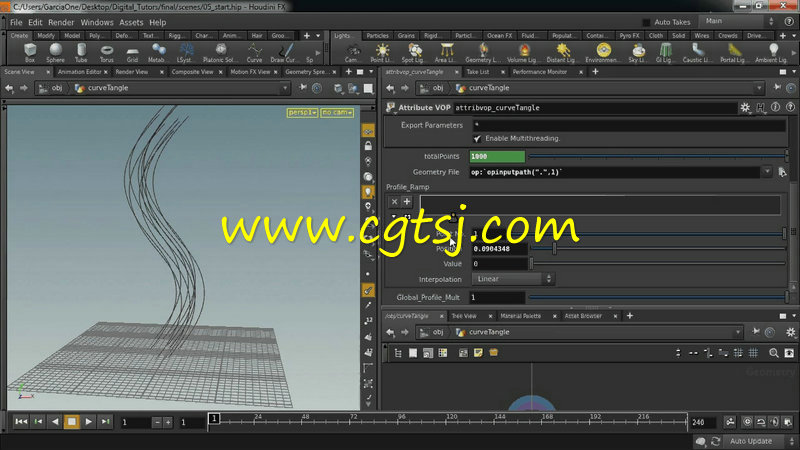Open the Render menu
Viewport: 800px width, 450px height.
tap(61, 22)
